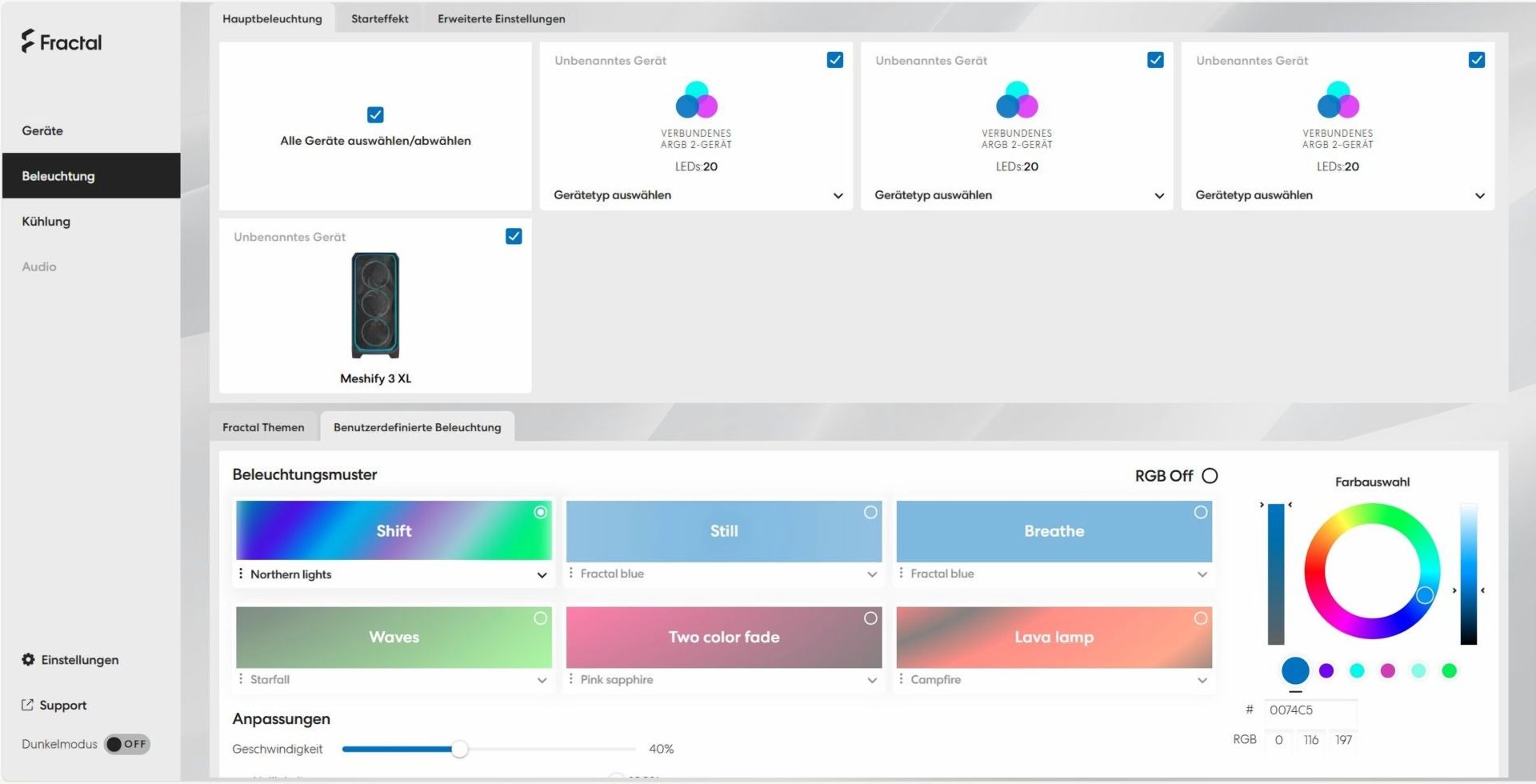Uncheck the second ARGB device checkbox
The height and width of the screenshot is (784, 1536).
click(1155, 60)
